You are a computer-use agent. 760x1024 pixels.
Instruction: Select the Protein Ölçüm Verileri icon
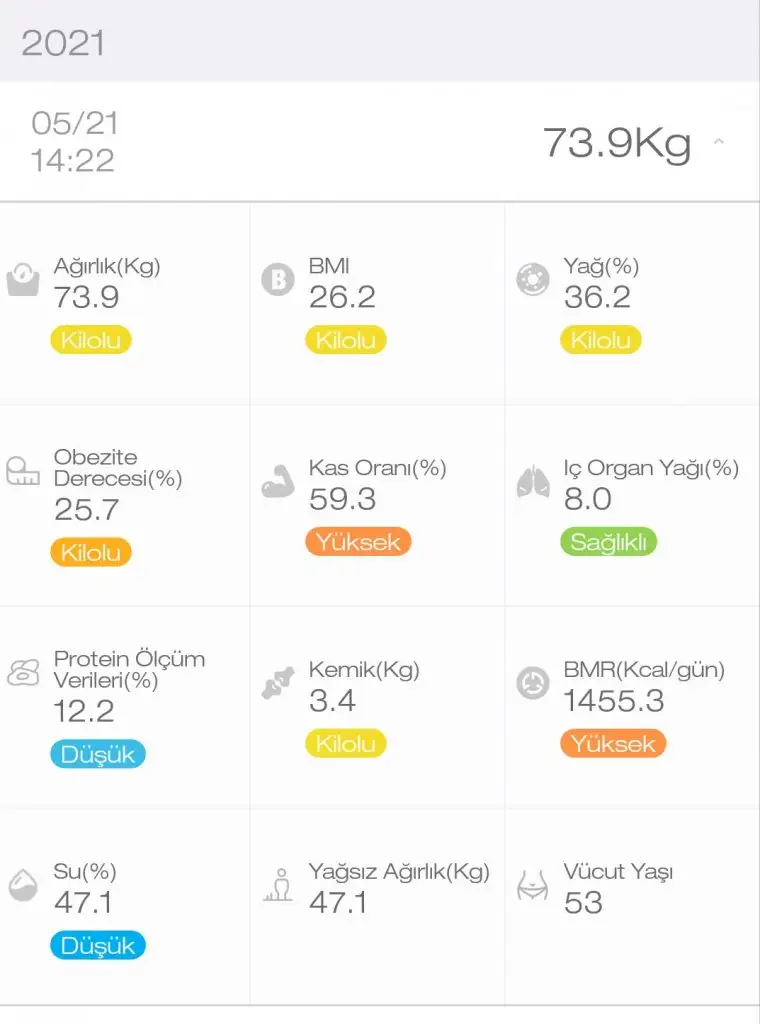22,673
